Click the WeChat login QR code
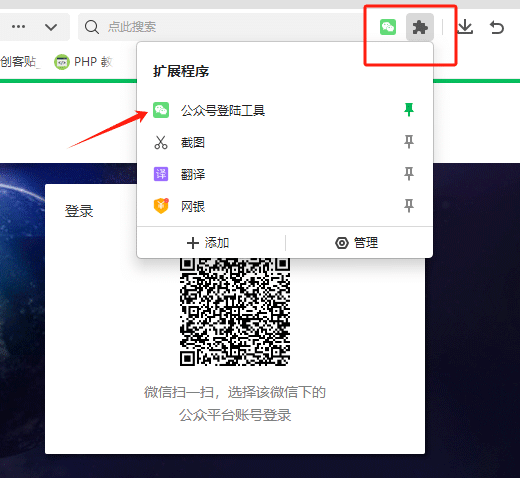Viewport: 520px width, 478px height. click(235, 312)
